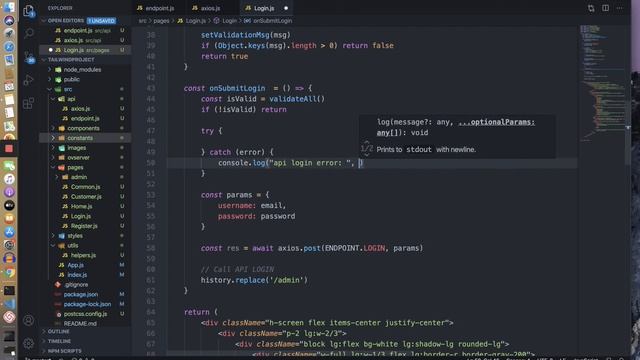Open Source Control view in activity bar
The height and width of the screenshot is (360, 640).
coord(29,57)
